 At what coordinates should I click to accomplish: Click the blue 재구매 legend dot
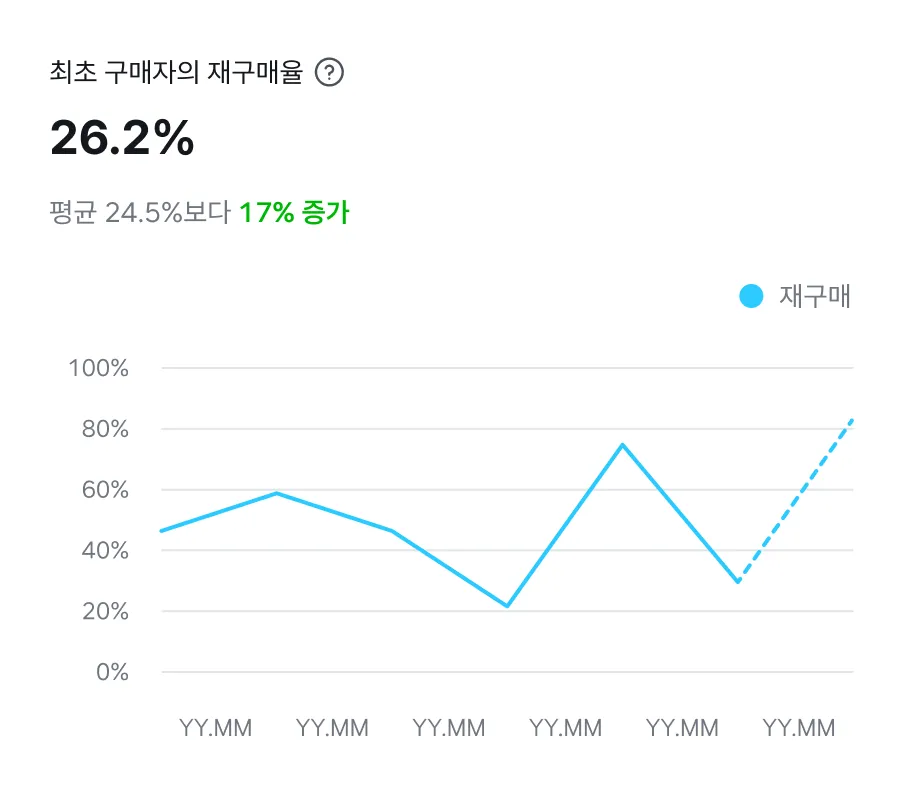point(750,296)
